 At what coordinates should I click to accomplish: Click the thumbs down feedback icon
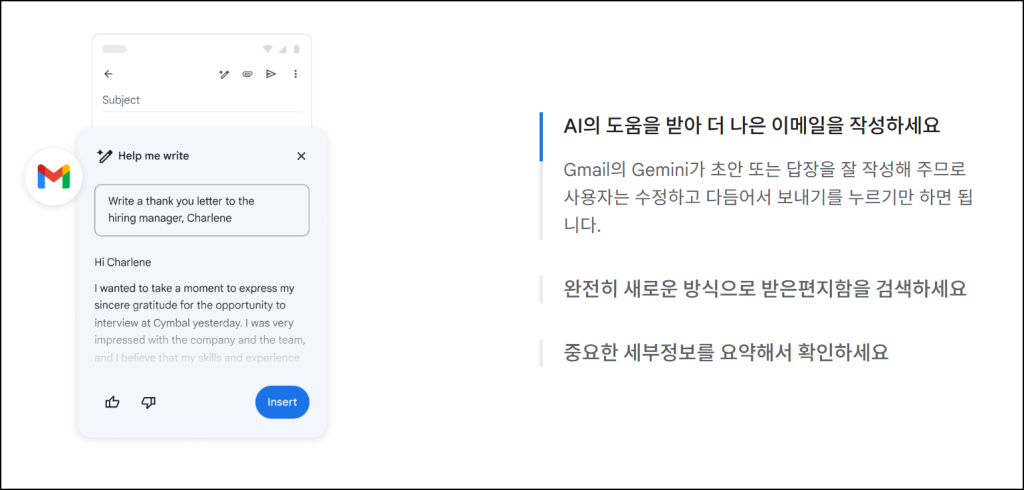149,402
